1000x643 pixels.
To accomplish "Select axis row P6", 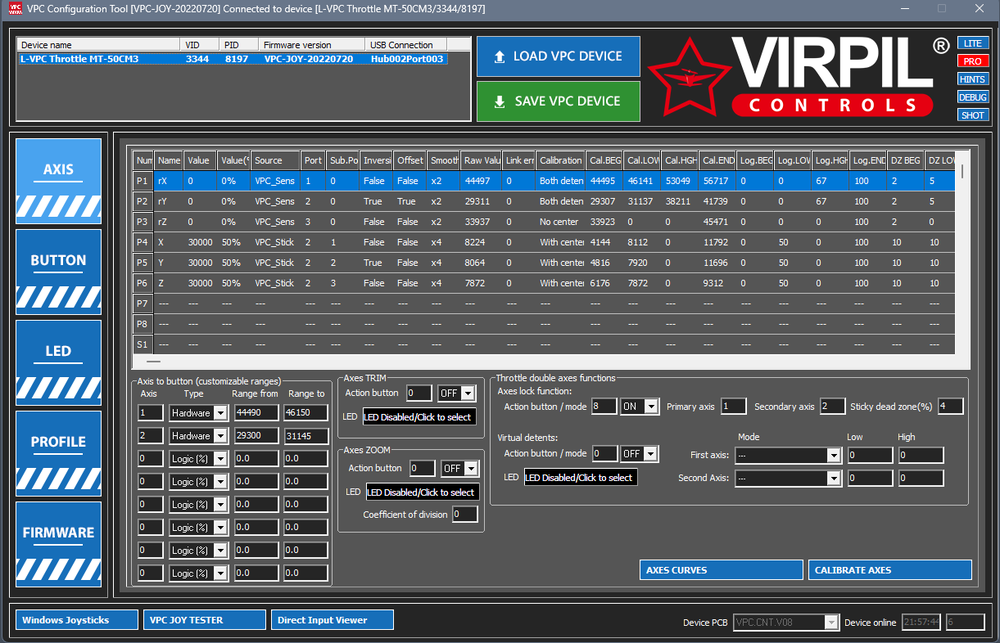I will coord(543,283).
